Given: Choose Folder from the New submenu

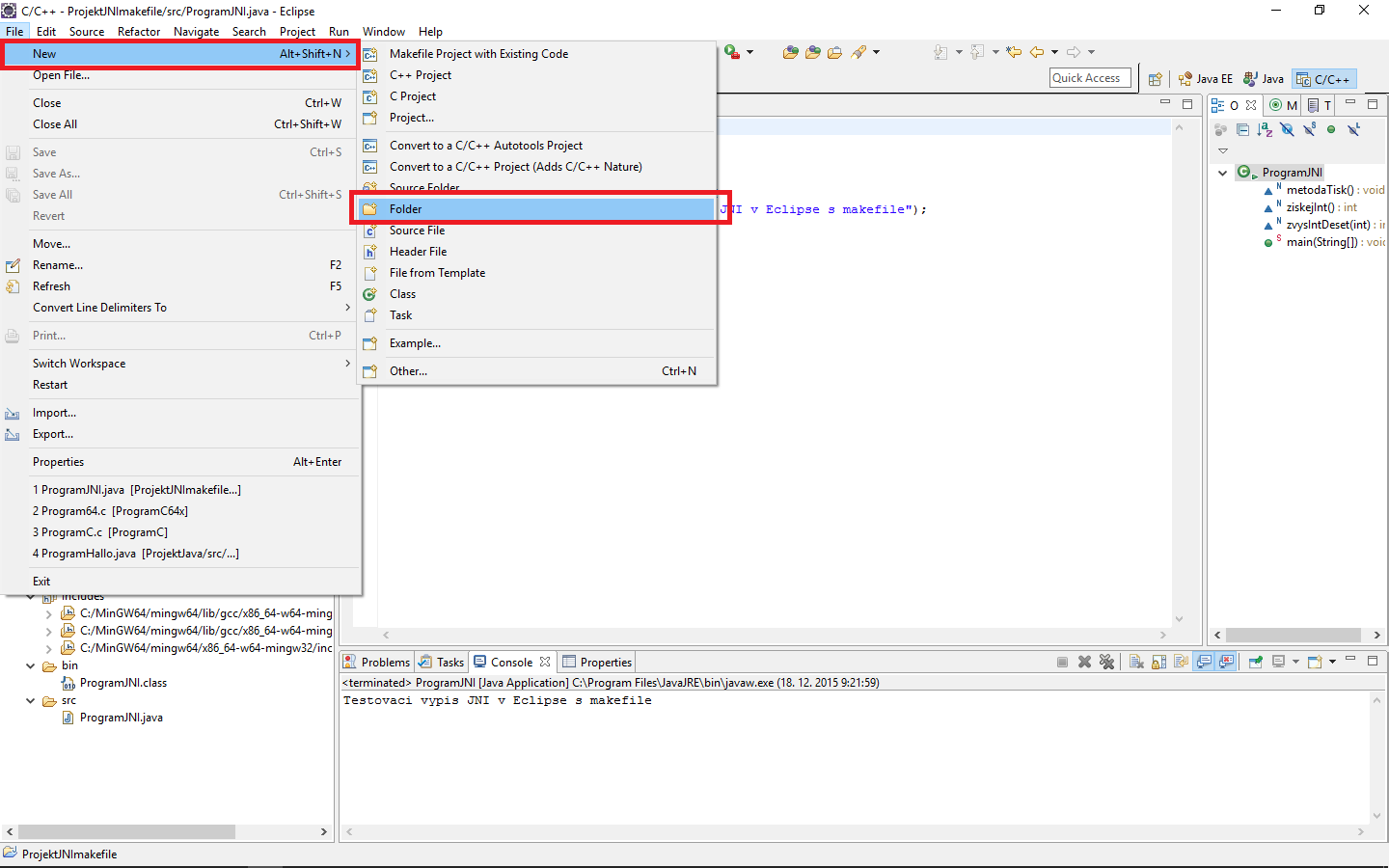Looking at the screenshot, I should click(x=407, y=208).
